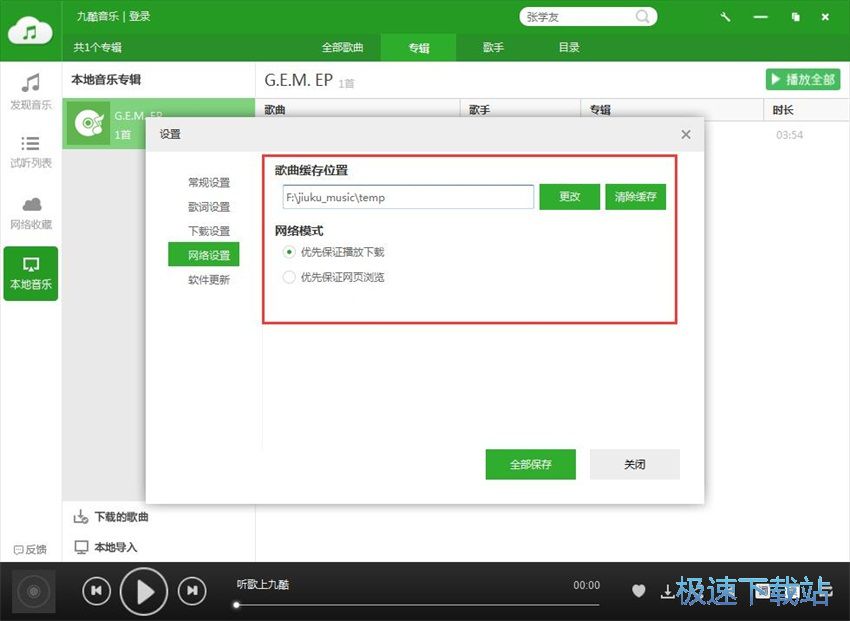Open Download Settings (下载设置) section
This screenshot has height=621, width=850.
click(209, 231)
